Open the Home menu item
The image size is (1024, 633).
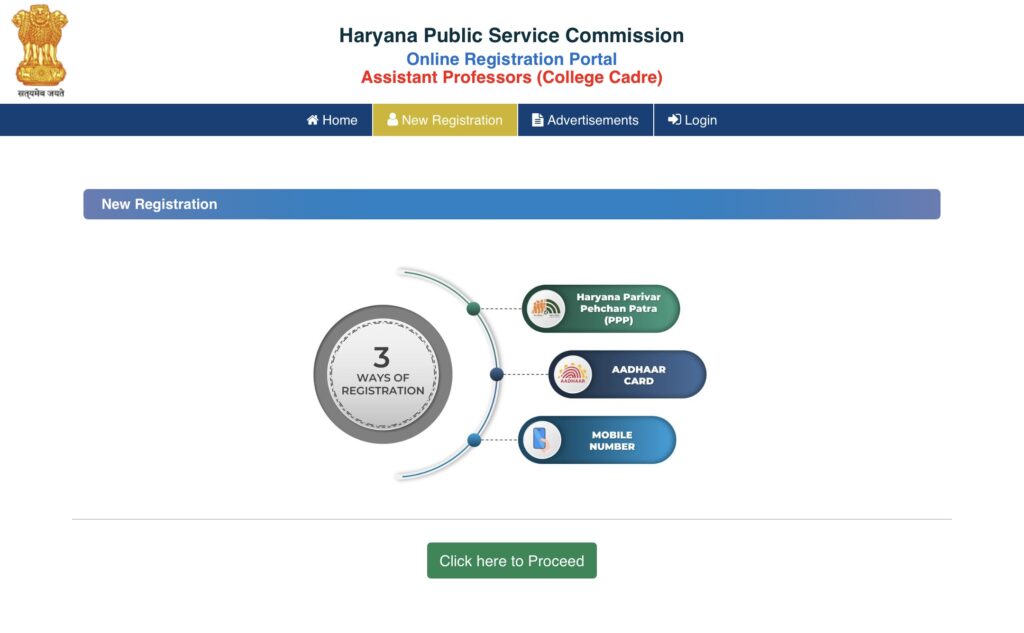point(332,120)
